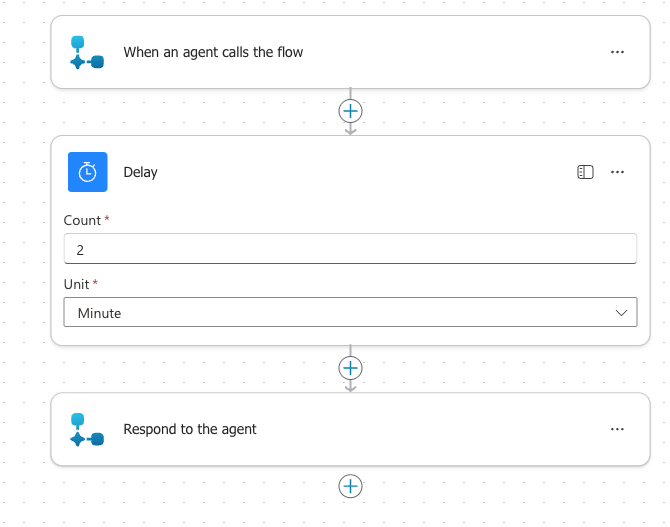
Task: Click the 'Respond to the agent' icon
Action: tap(87, 429)
